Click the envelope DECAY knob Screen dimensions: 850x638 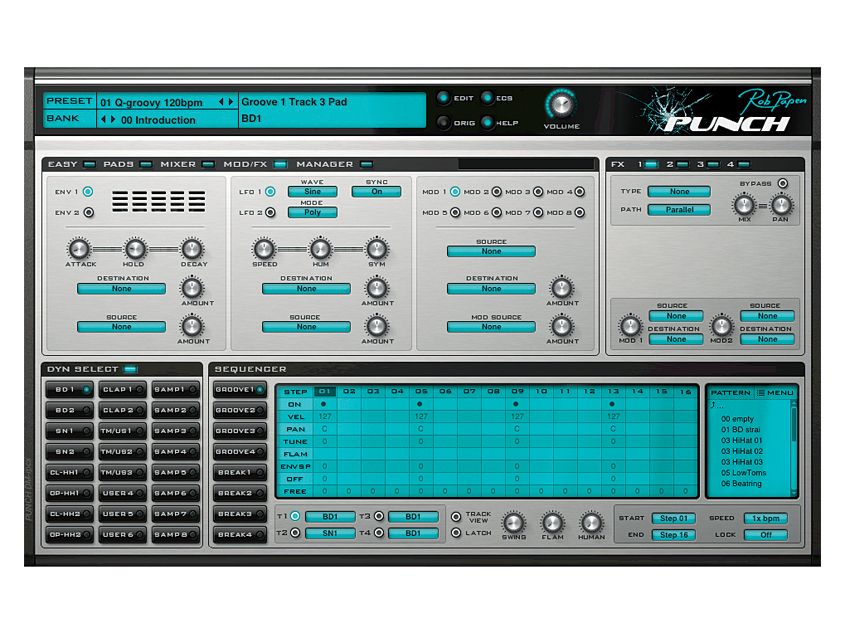(x=192, y=249)
